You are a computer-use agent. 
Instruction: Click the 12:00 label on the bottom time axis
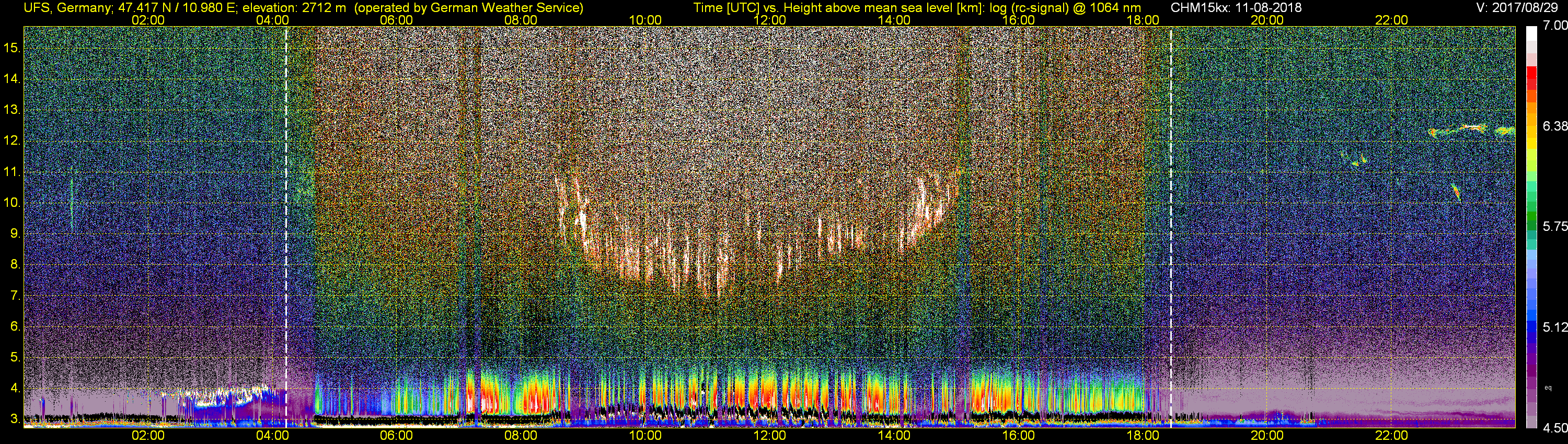pos(770,436)
